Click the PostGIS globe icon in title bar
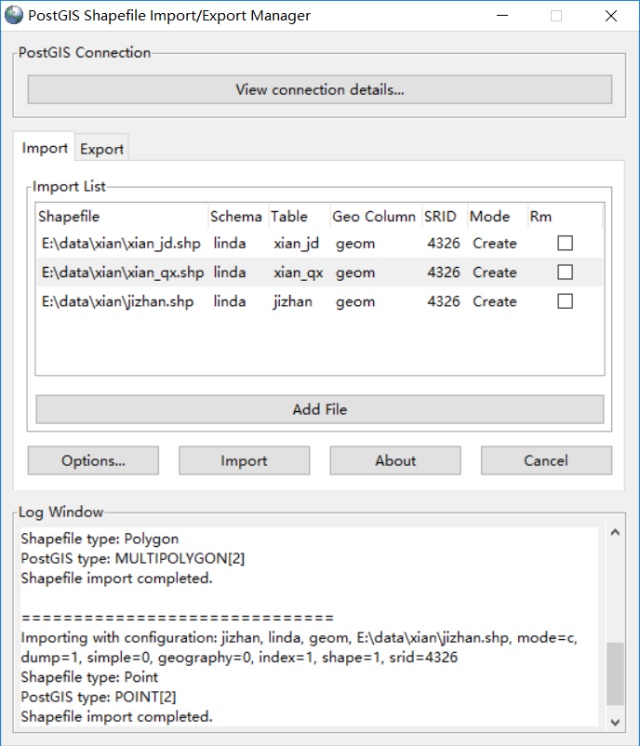Viewport: 640px width, 746px height. 14,15
